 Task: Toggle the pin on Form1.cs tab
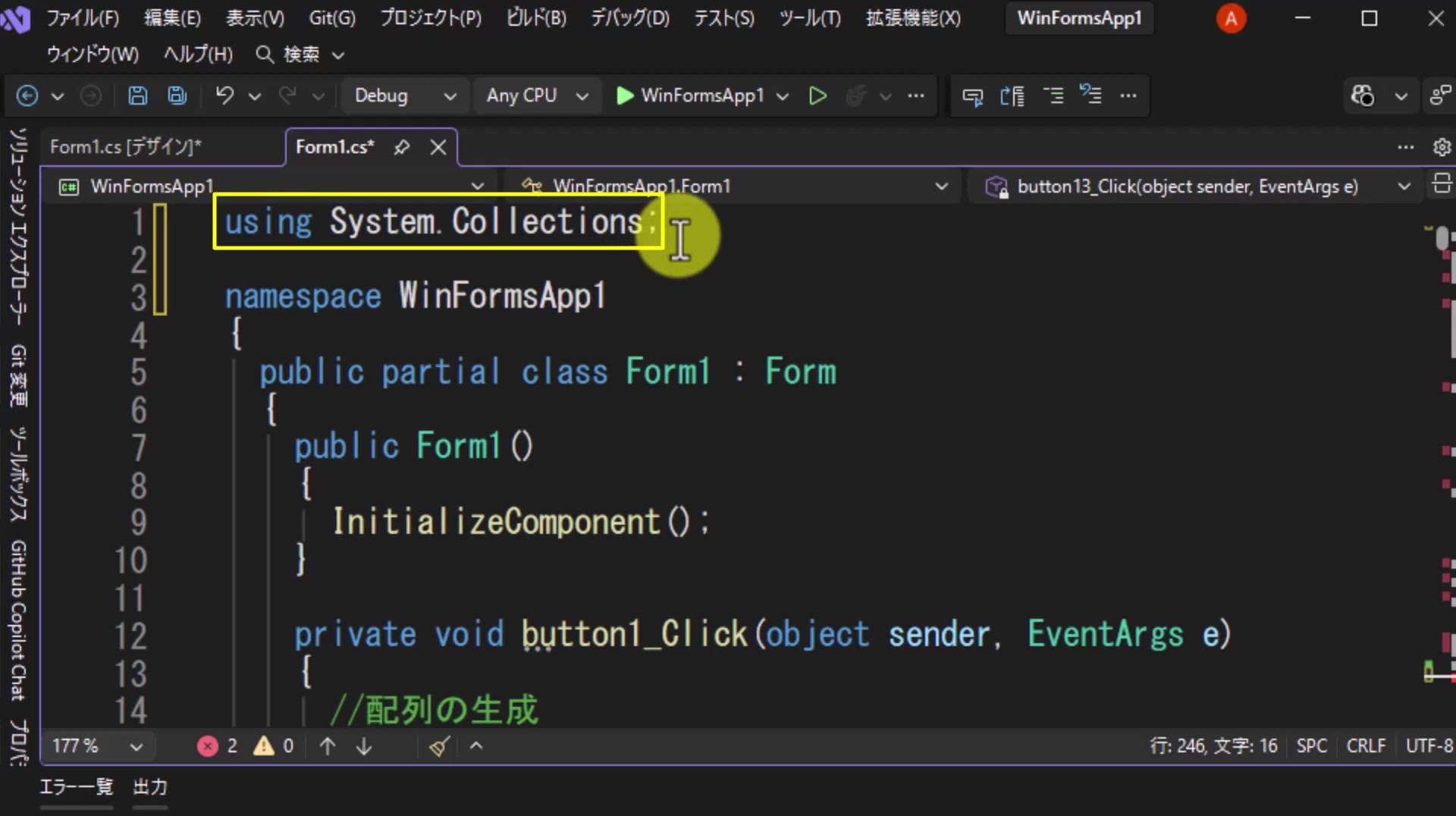(402, 147)
